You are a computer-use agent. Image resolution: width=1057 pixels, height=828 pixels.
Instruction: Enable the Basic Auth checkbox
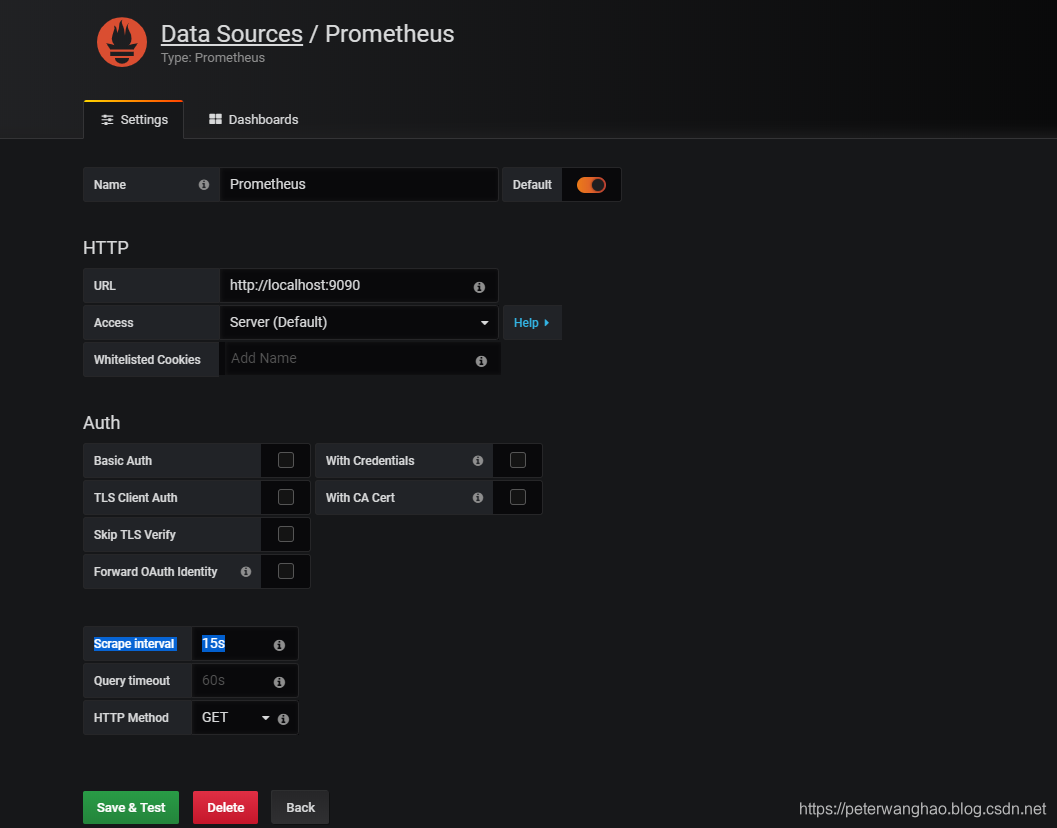[286, 460]
